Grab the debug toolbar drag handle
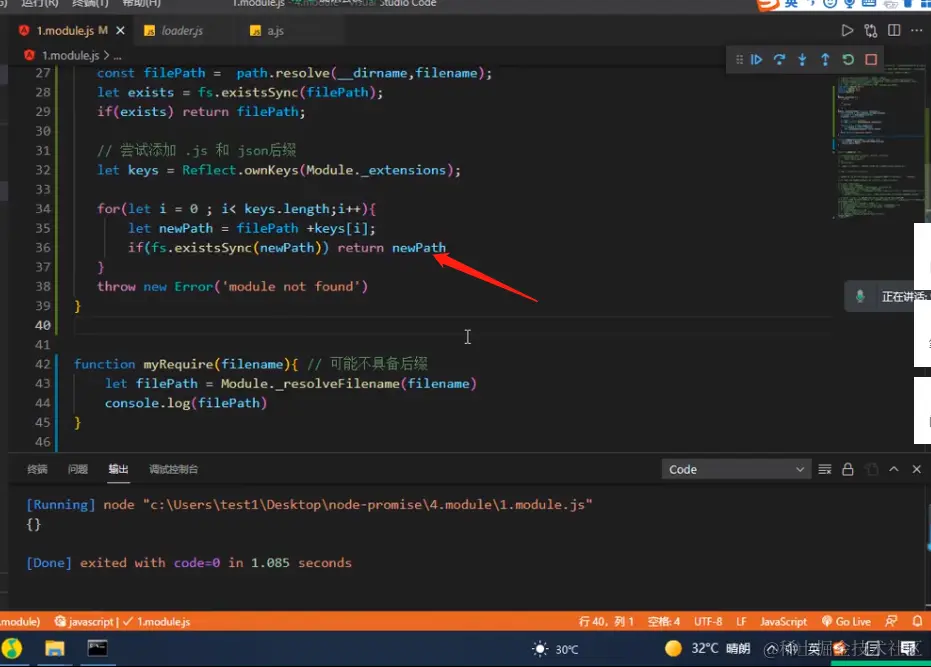This screenshot has height=667, width=931. 739,59
